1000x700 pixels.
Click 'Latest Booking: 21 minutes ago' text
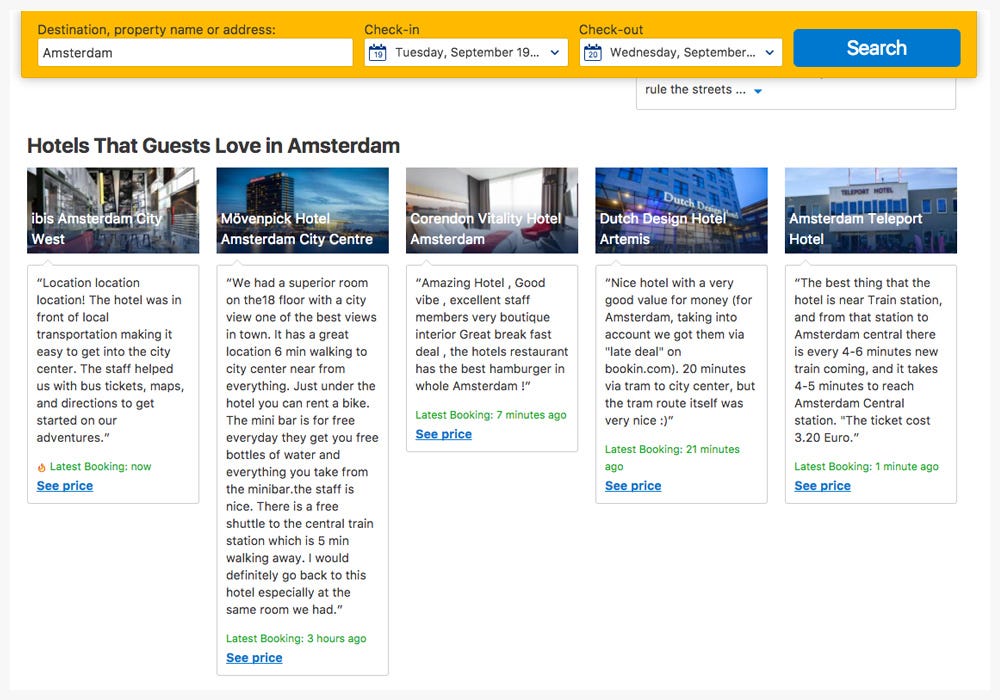tap(672, 458)
